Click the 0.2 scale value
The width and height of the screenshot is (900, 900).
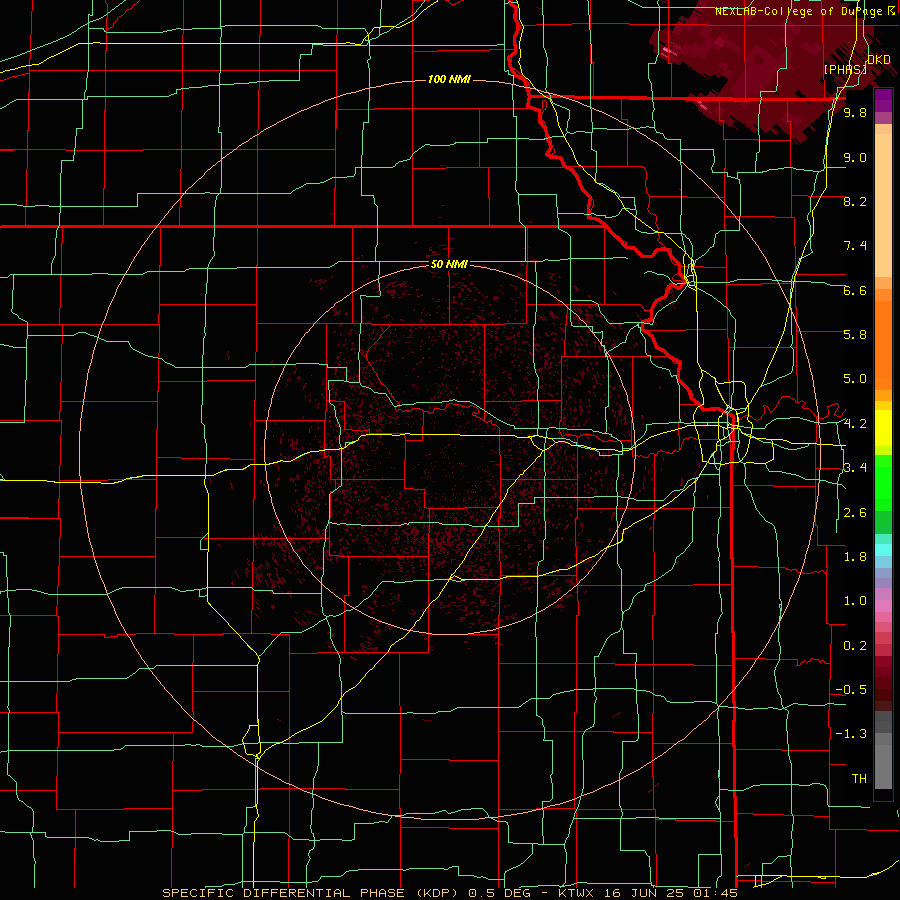[855, 646]
